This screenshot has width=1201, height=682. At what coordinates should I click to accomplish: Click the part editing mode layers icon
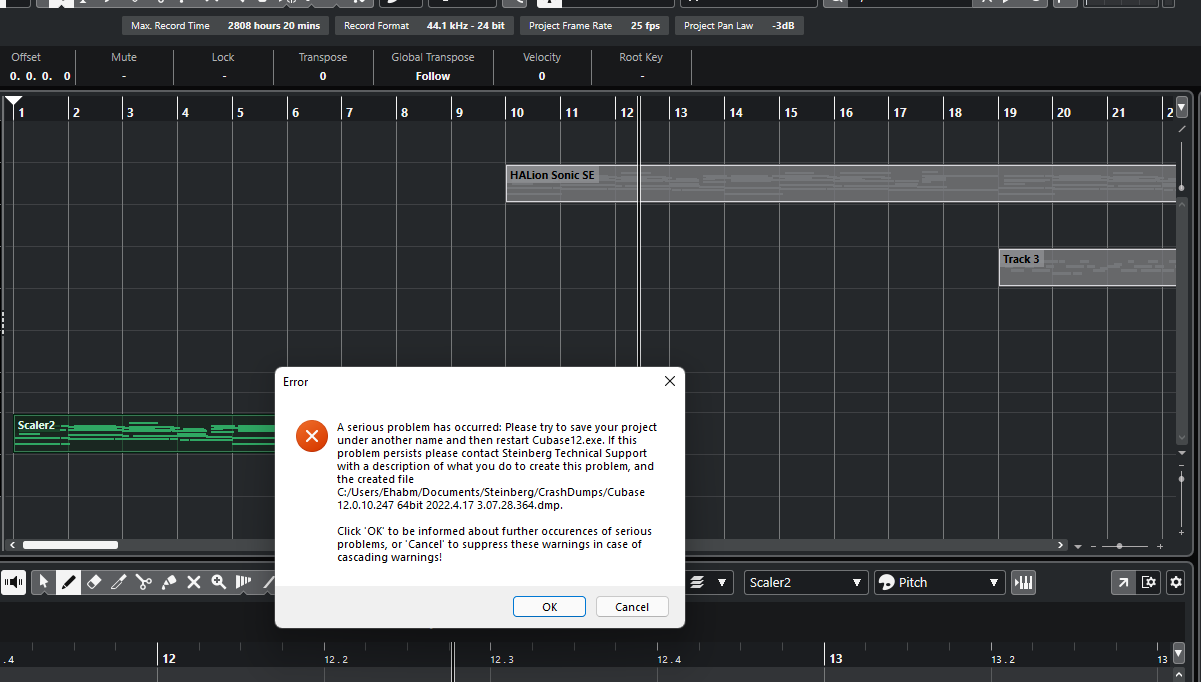click(x=698, y=582)
